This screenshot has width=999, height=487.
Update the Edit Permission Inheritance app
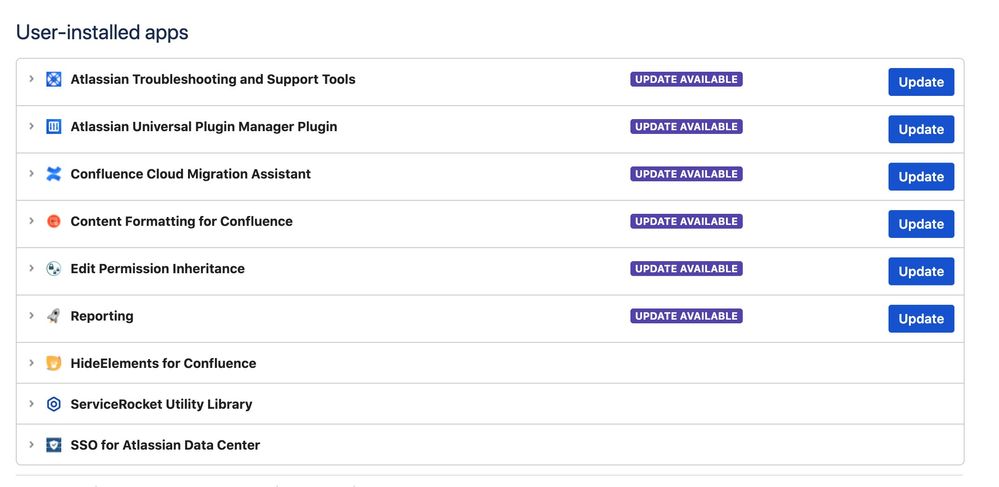click(x=921, y=271)
